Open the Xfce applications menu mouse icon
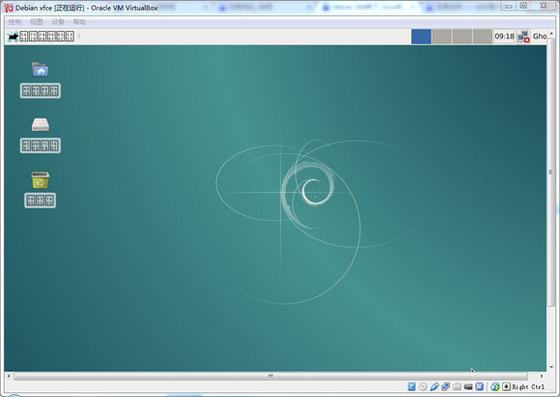This screenshot has width=560, height=397. coord(13,36)
